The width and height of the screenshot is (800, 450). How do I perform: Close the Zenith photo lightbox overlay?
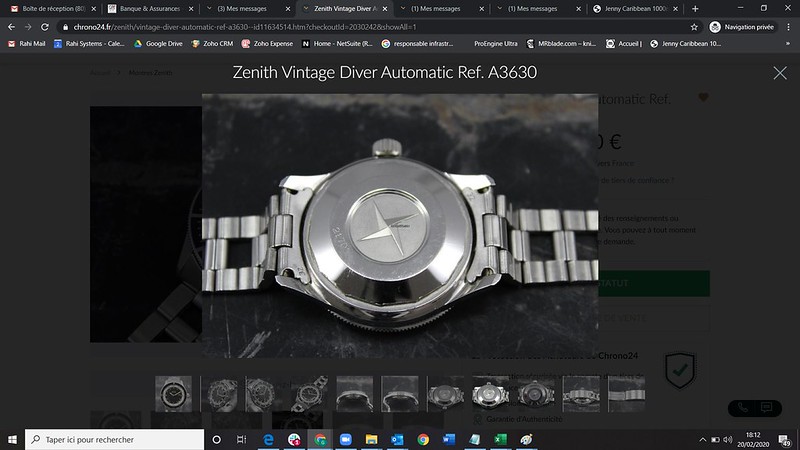click(780, 73)
